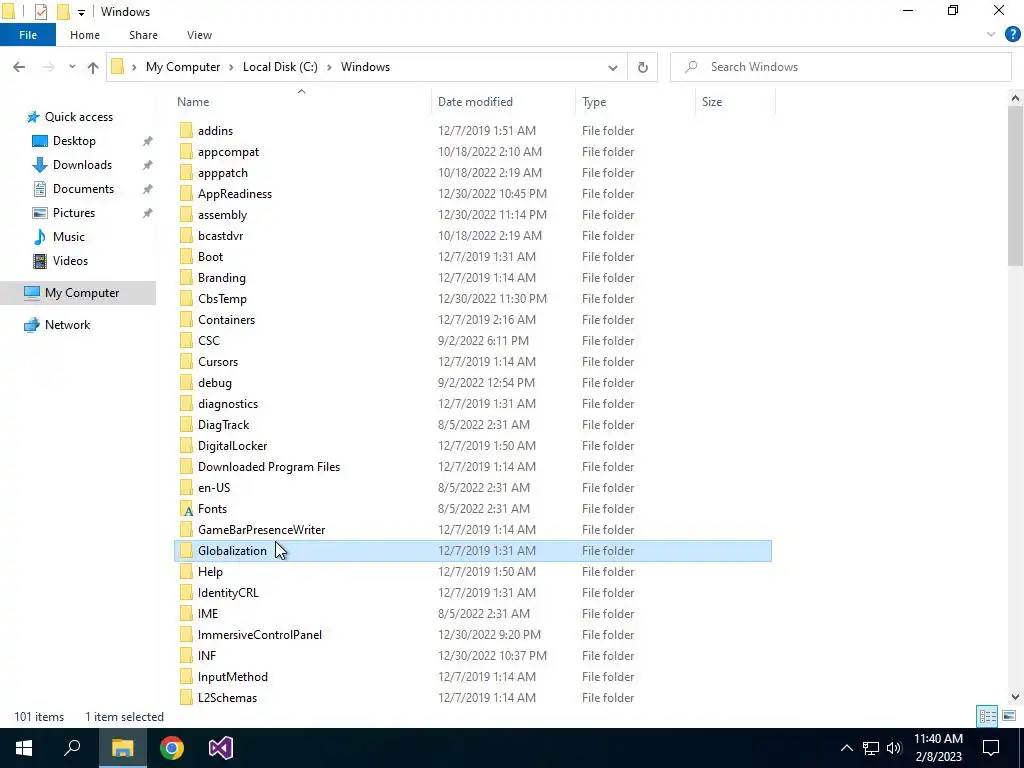This screenshot has height=768, width=1024.
Task: Click My Computer in the address bar
Action: point(183,67)
